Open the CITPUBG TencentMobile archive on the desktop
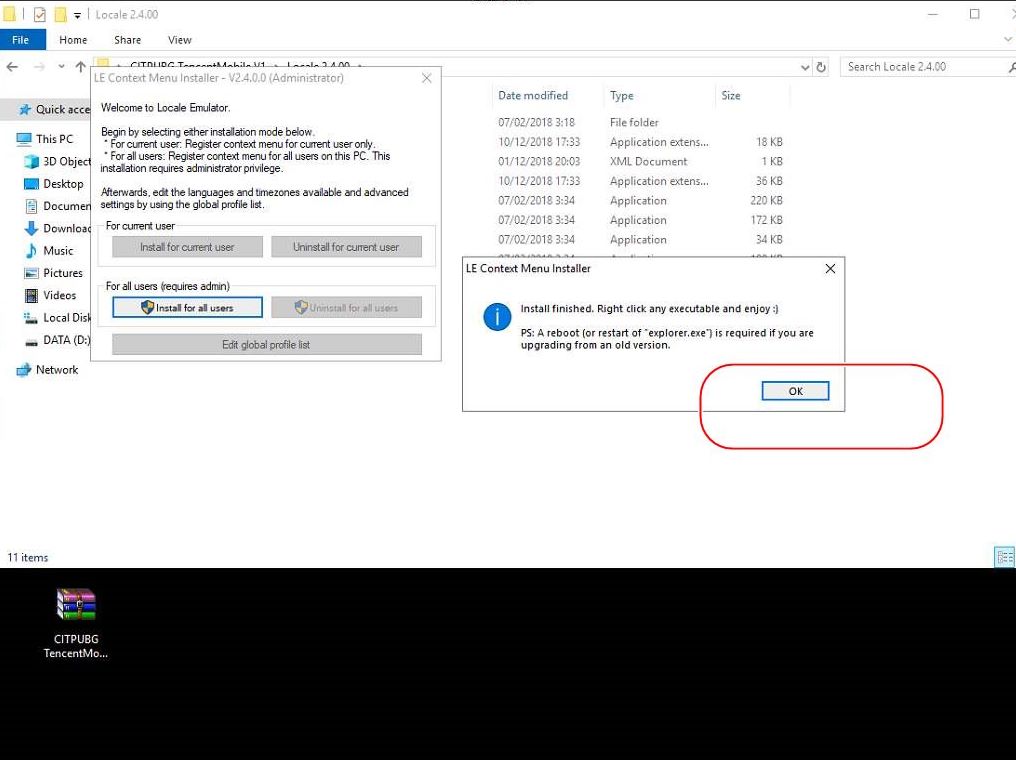This screenshot has height=760, width=1016. (x=74, y=605)
